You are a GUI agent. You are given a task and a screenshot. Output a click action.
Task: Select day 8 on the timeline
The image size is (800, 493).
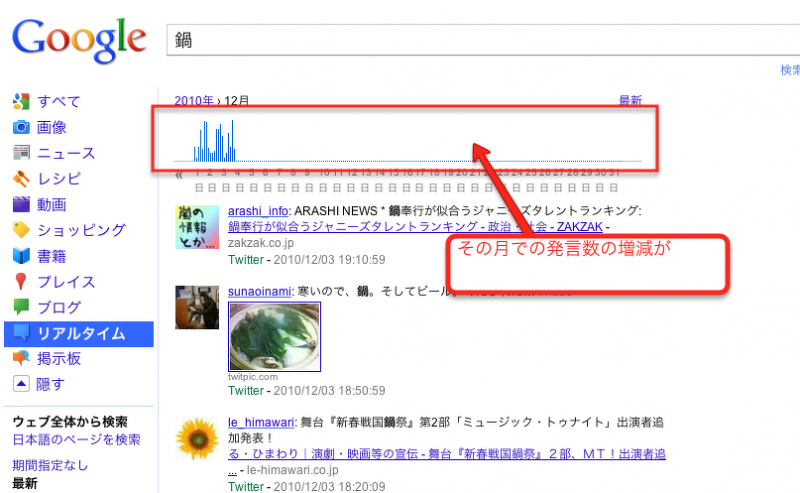(x=293, y=181)
